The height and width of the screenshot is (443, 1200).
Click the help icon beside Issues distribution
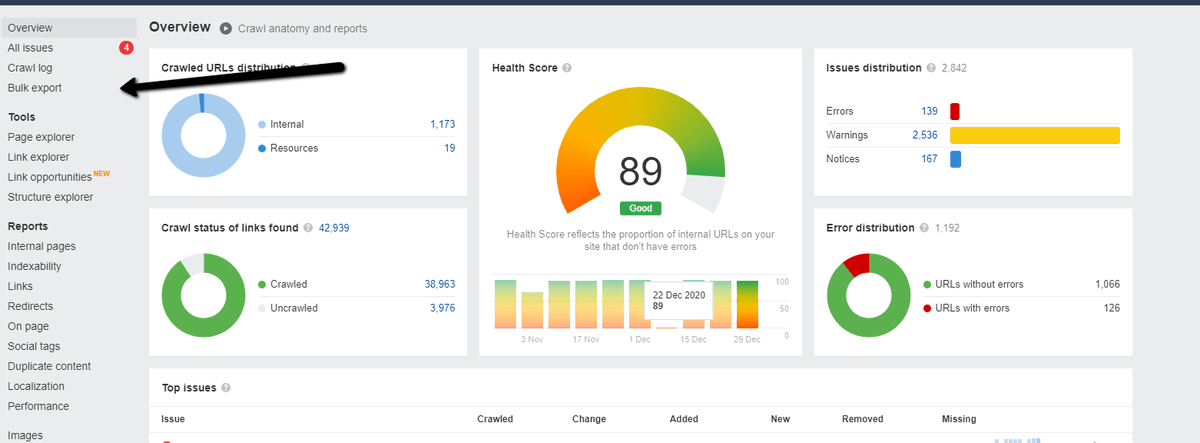[x=932, y=68]
